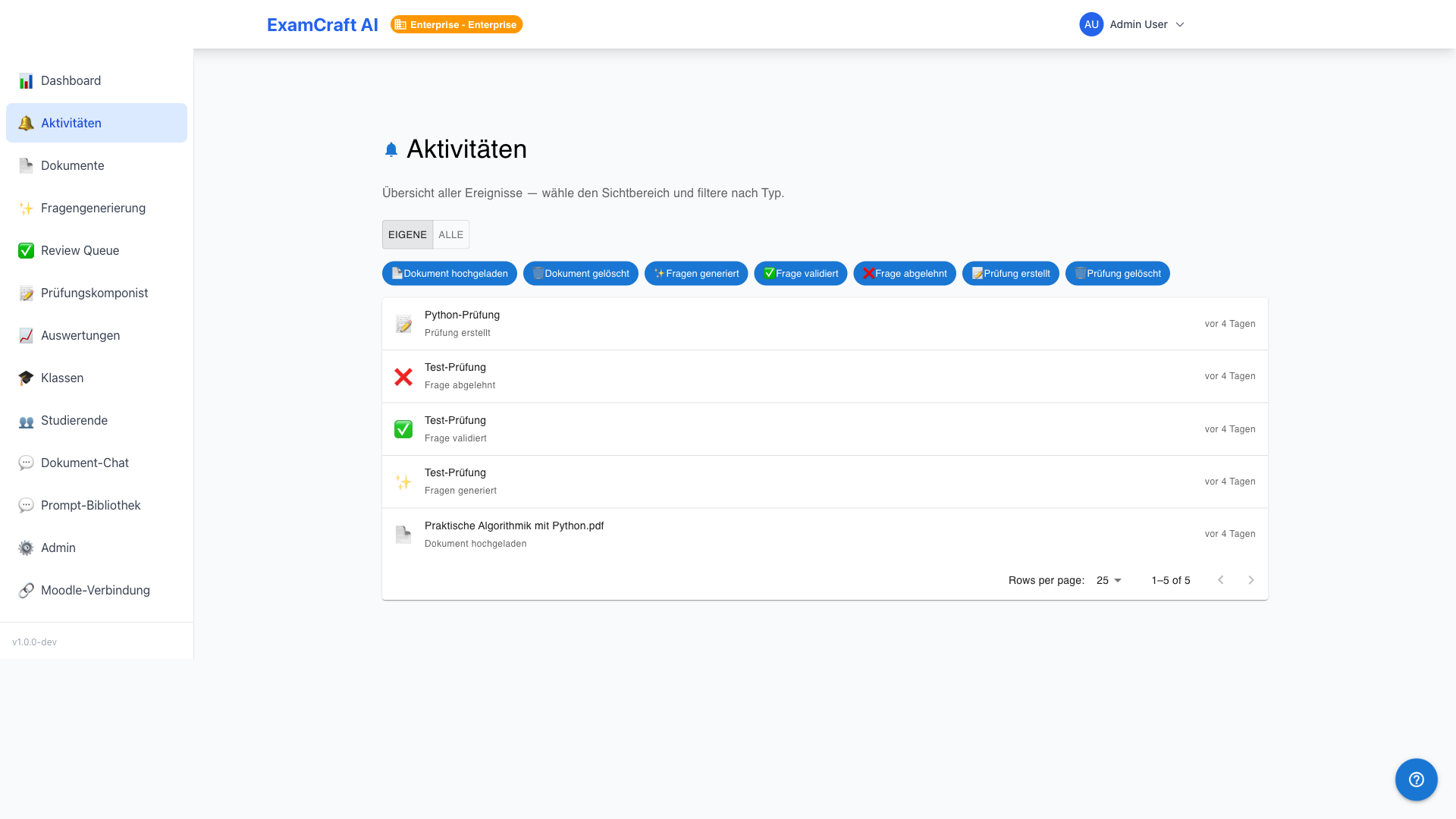The height and width of the screenshot is (819, 1456).
Task: Open the rows per page dropdown
Action: tap(1109, 580)
